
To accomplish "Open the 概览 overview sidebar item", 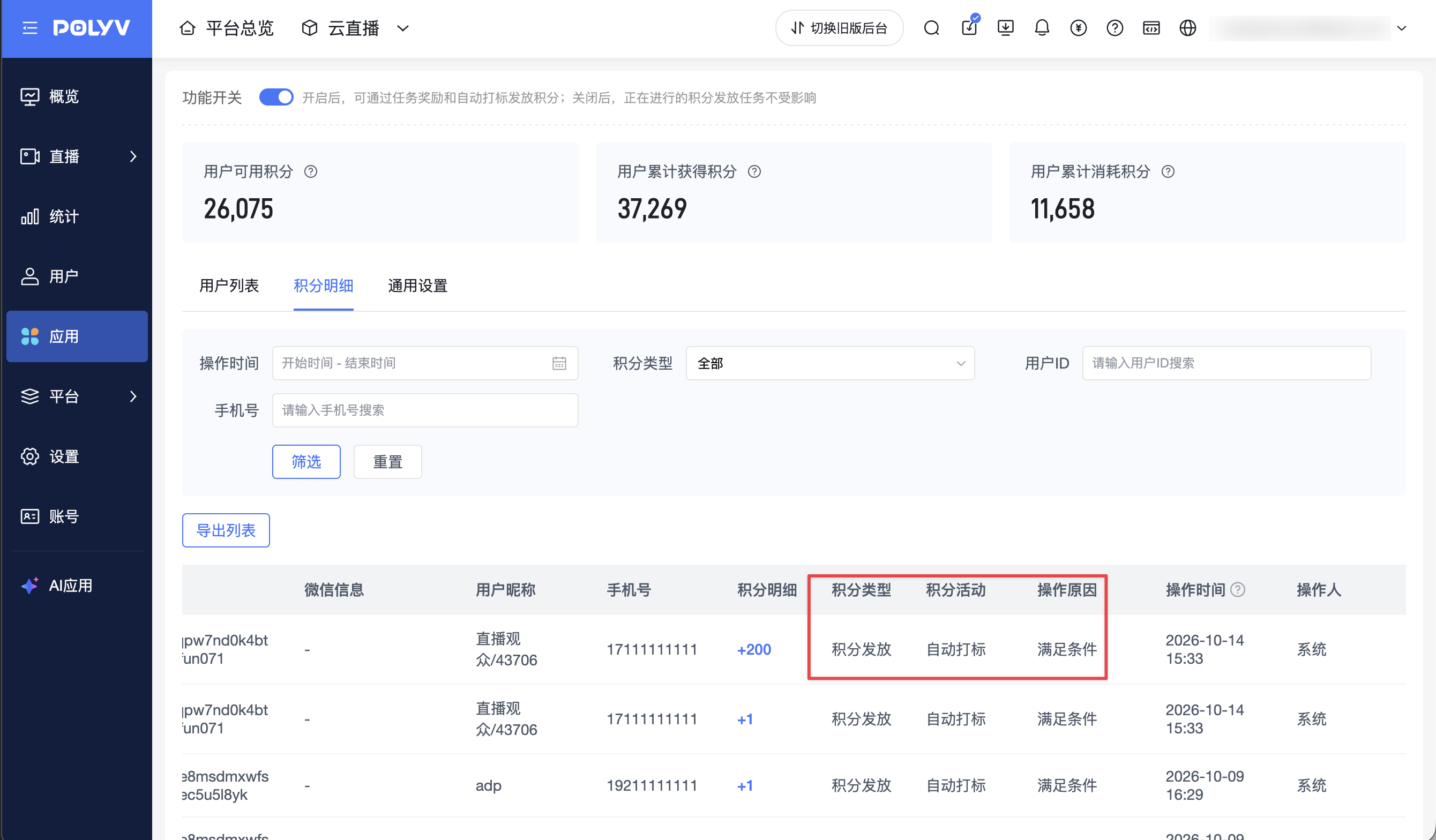I will point(77,96).
